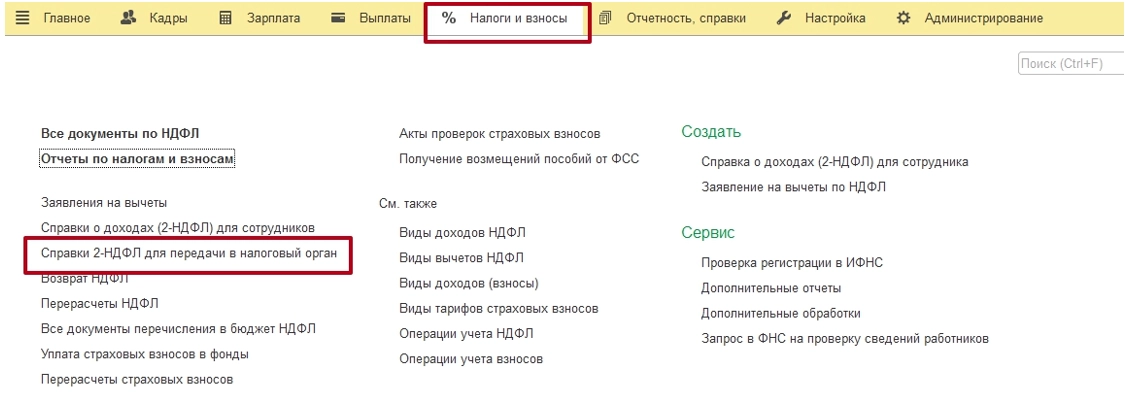Open the Главное section

67,18
